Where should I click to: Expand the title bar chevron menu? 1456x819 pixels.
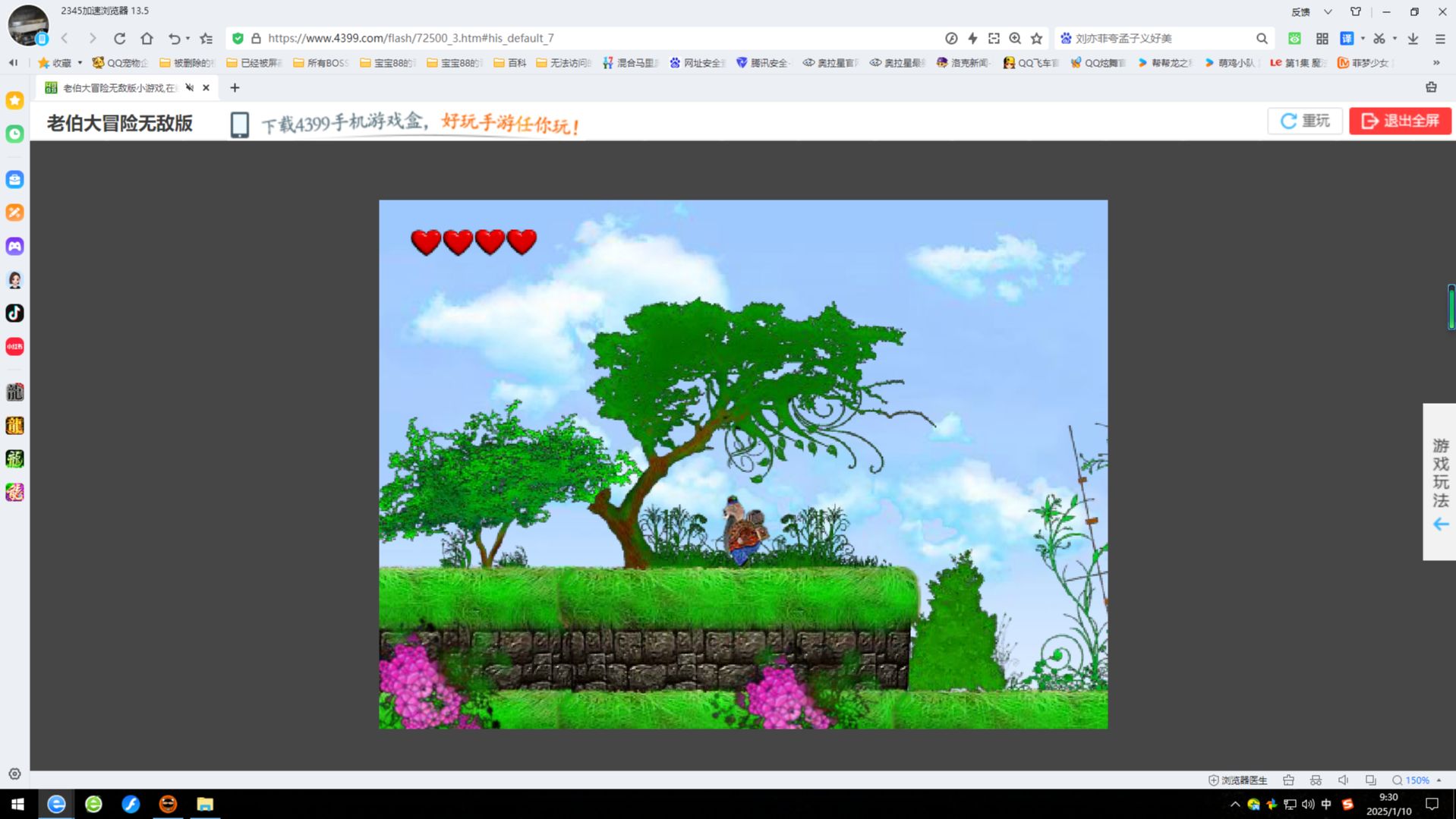click(1328, 11)
